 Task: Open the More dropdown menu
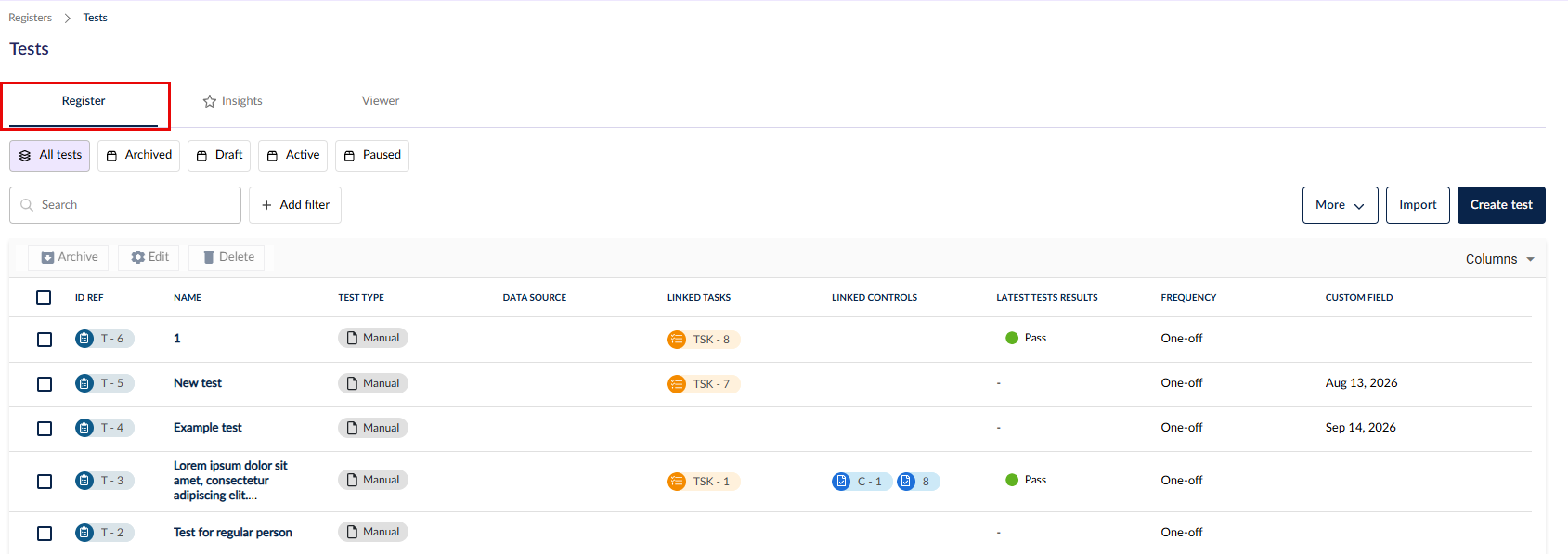1340,205
